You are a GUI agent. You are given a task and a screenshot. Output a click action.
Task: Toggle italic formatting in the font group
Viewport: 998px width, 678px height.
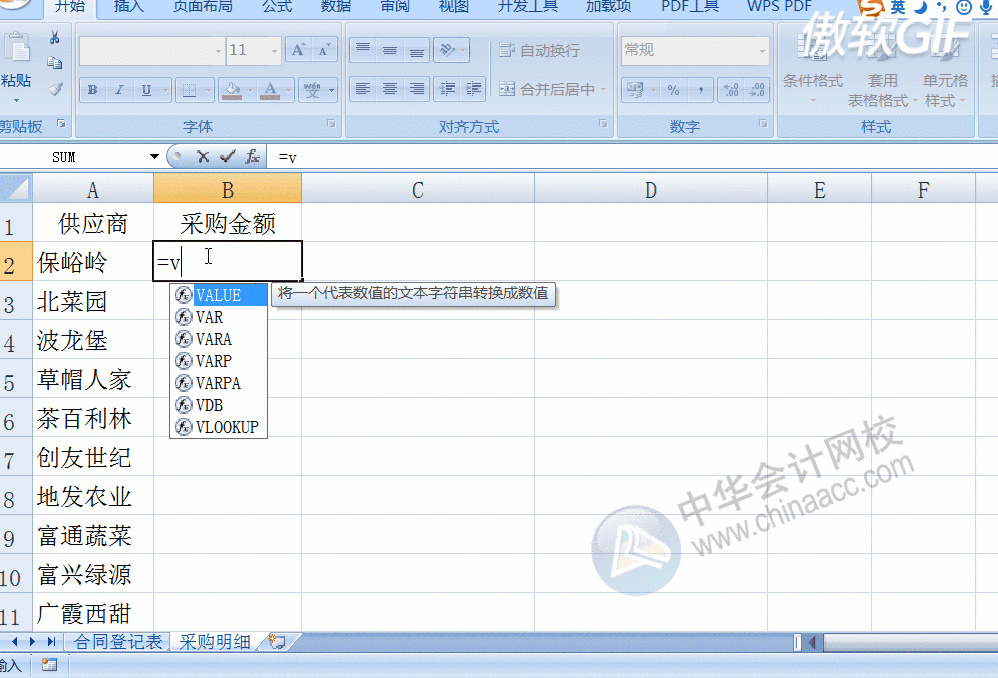click(x=119, y=90)
